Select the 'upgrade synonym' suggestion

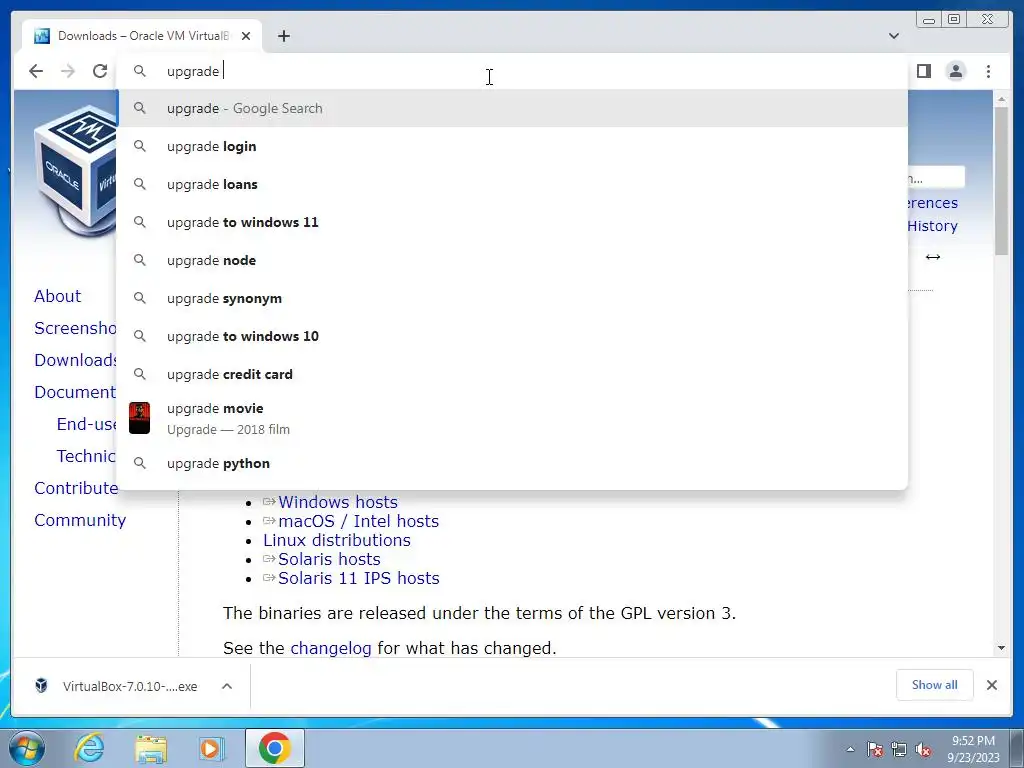(x=512, y=298)
